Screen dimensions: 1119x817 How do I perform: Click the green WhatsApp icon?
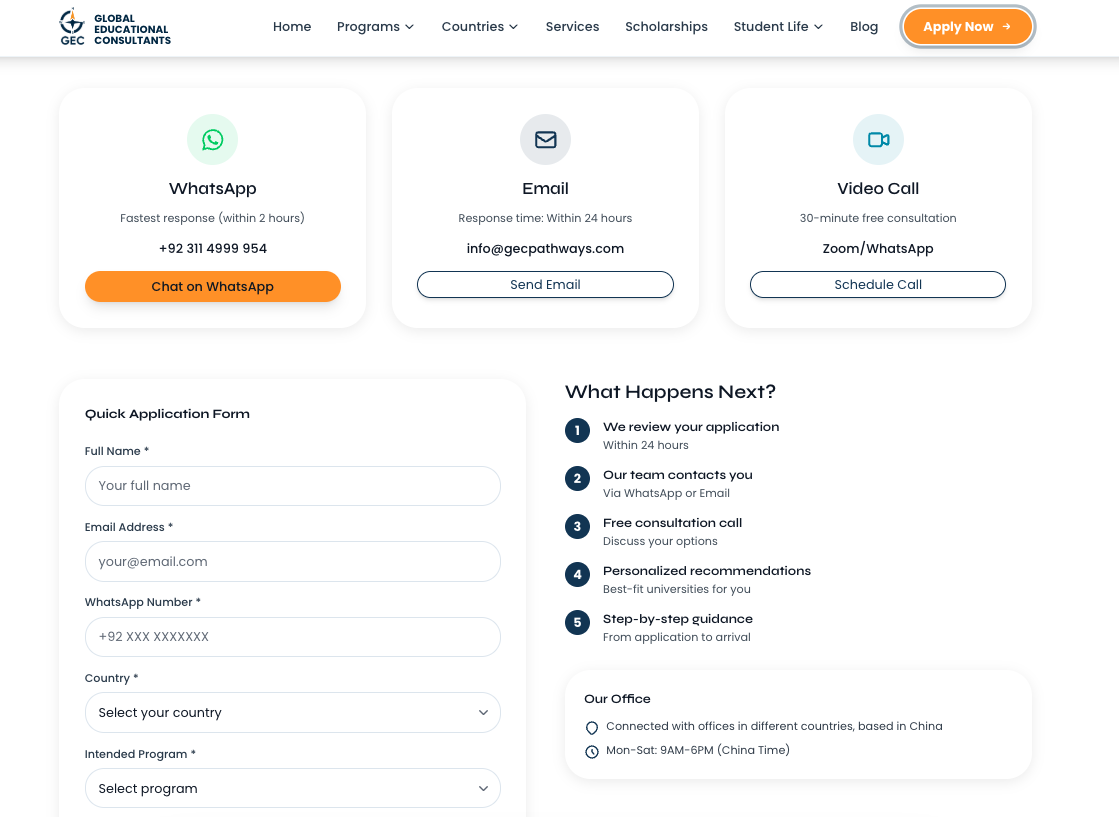click(x=212, y=140)
